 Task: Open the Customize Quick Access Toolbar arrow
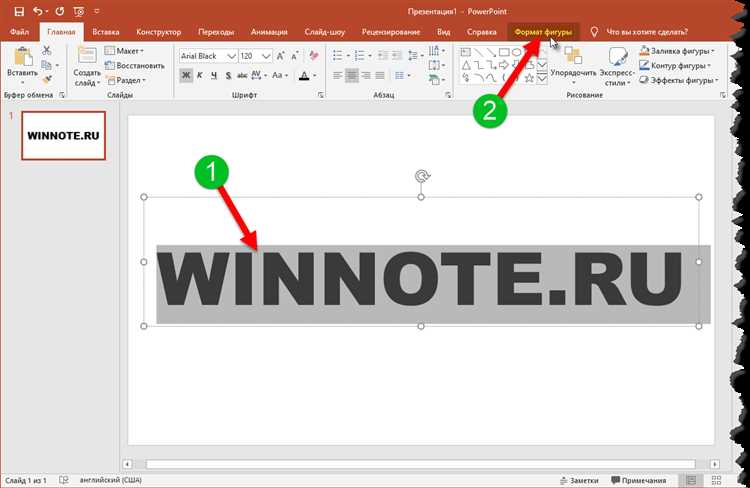96,11
